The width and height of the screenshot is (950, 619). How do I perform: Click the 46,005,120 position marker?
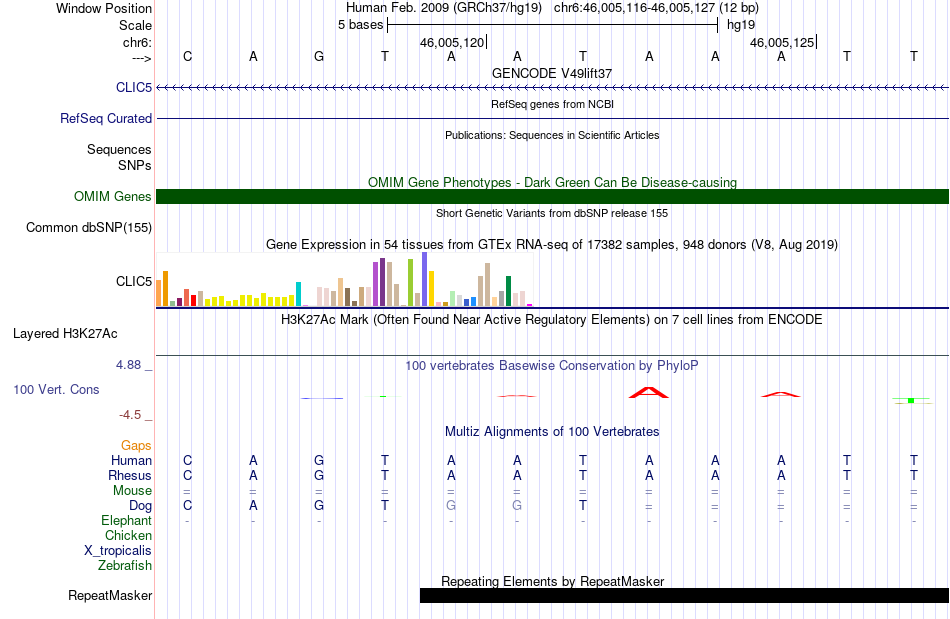pyautogui.click(x=452, y=42)
